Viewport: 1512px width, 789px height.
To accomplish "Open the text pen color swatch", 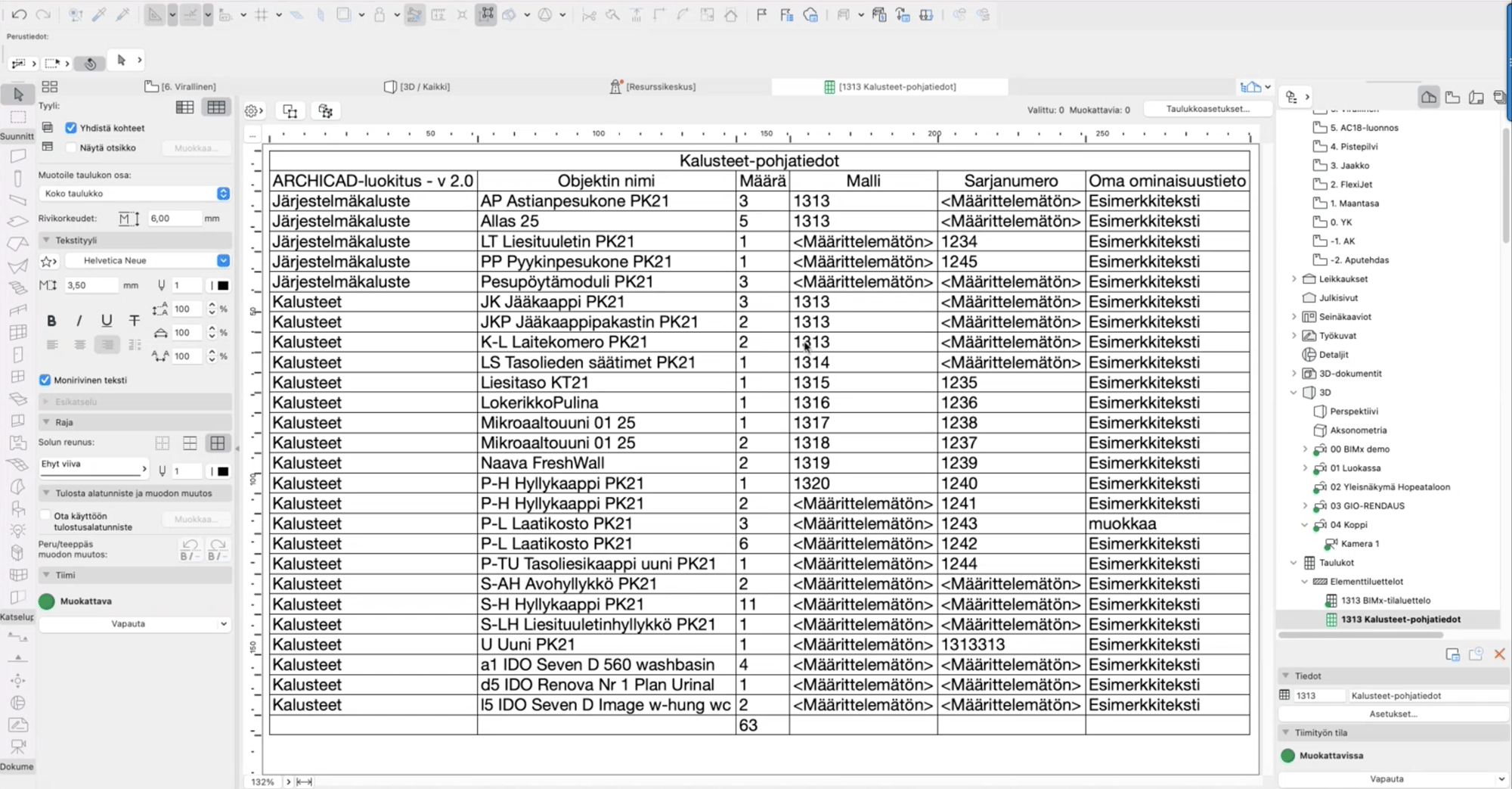I will [222, 286].
